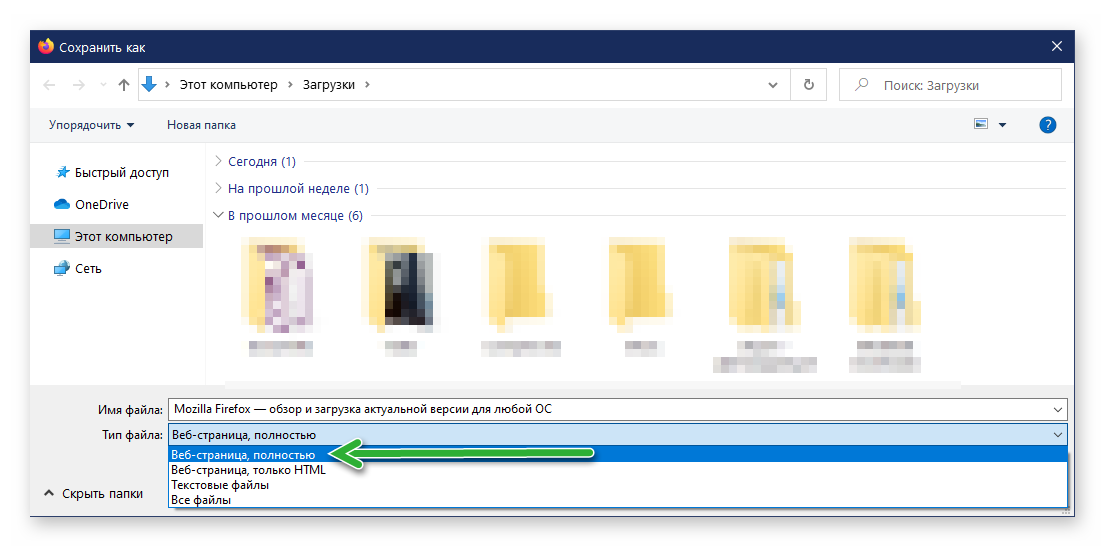The image size is (1105, 547).
Task: Open the help question mark icon
Action: [1047, 125]
